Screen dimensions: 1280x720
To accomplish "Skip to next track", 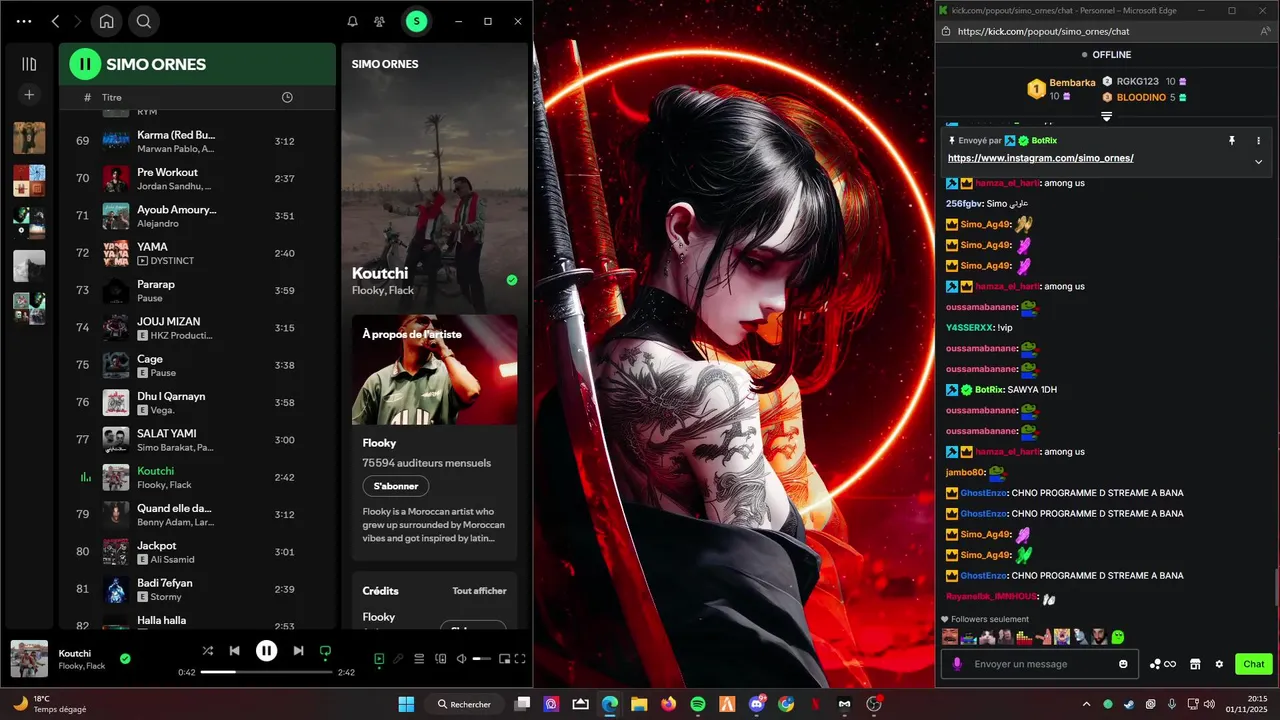I will [298, 651].
